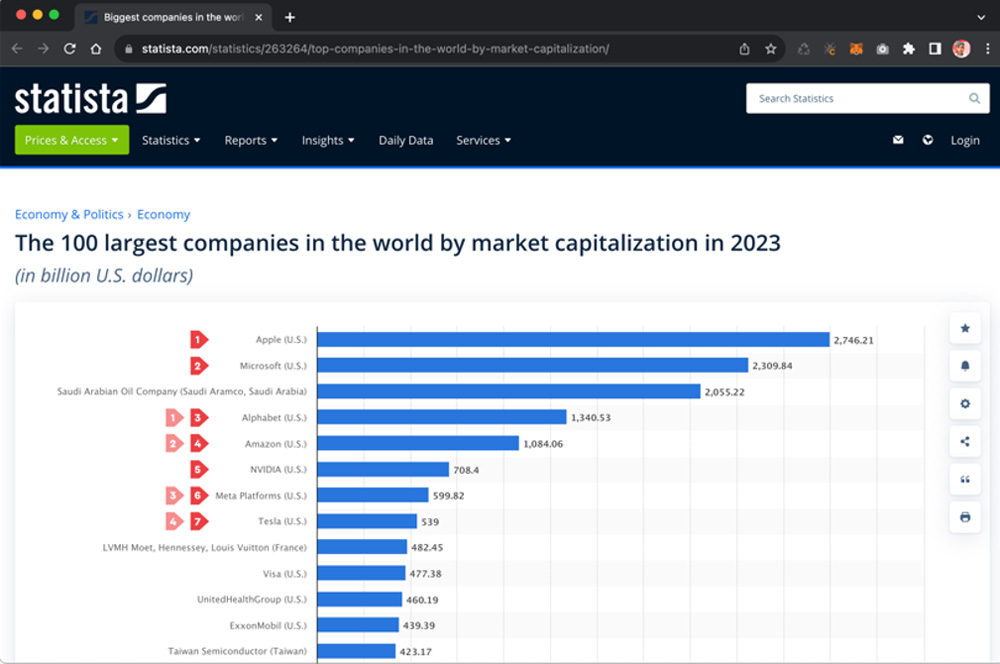Click the quotation-mark citation icon

pos(965,479)
